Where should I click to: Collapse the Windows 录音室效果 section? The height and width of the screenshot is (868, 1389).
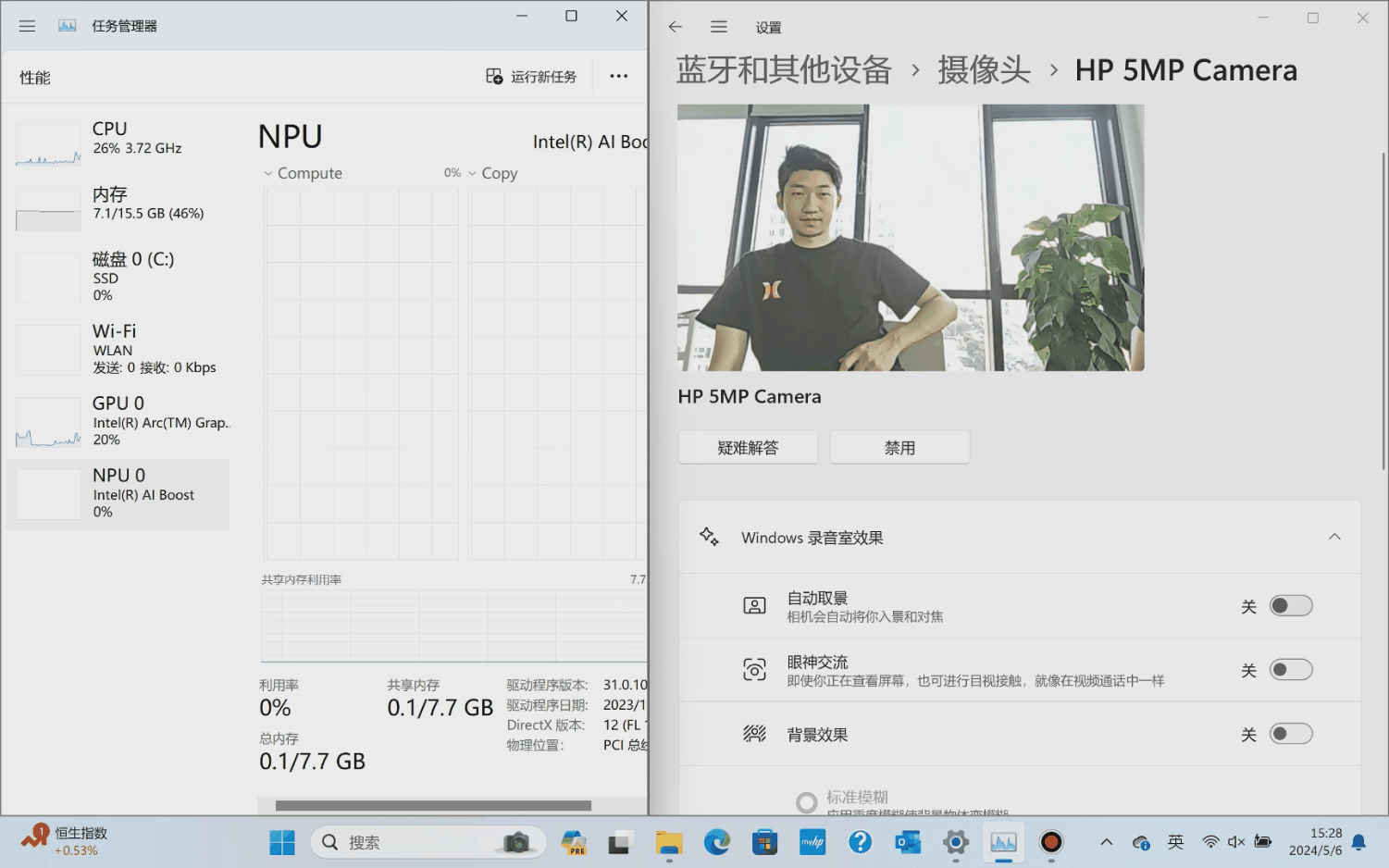pos(1334,538)
